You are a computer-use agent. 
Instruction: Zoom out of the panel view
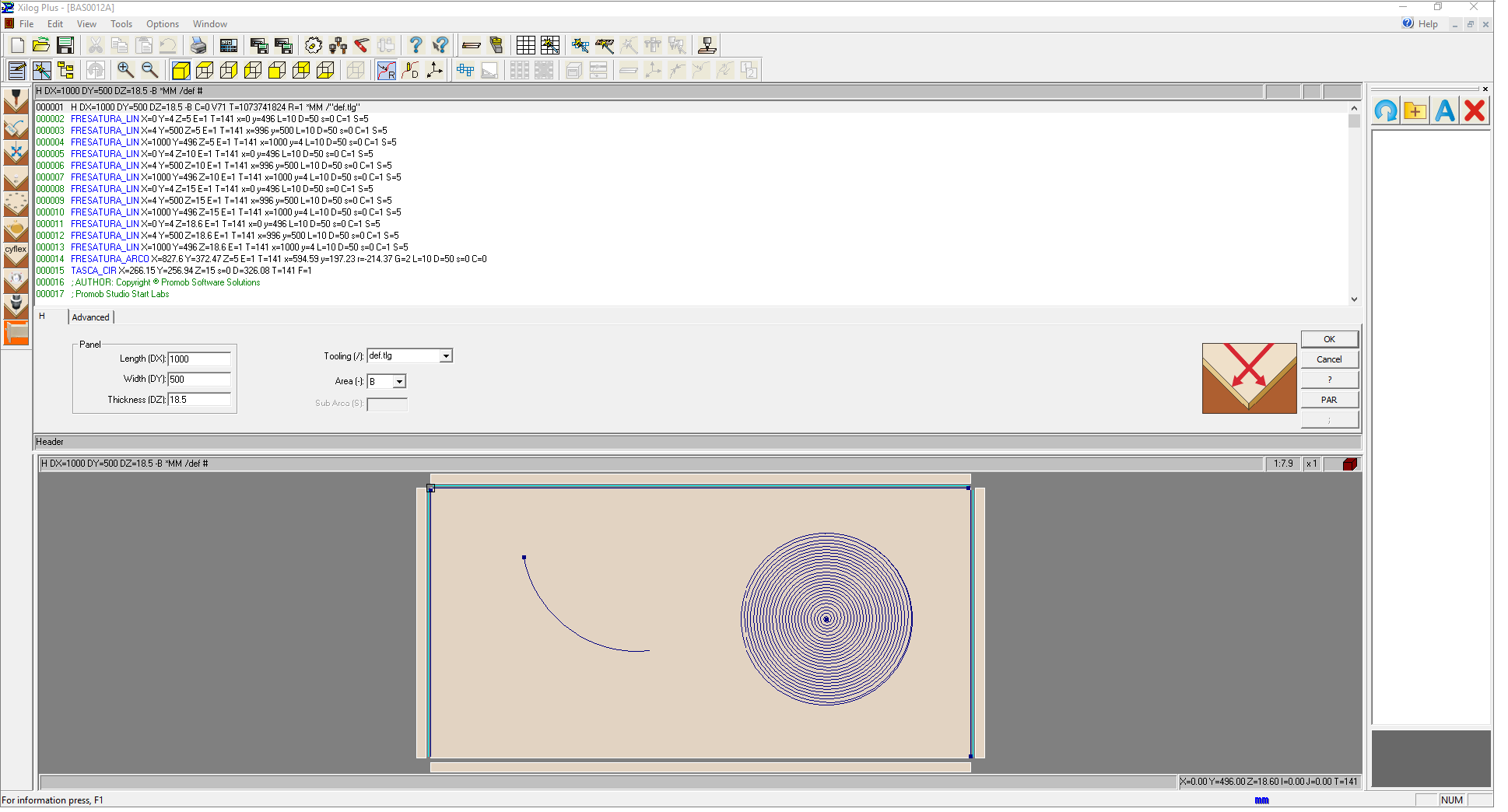point(149,70)
